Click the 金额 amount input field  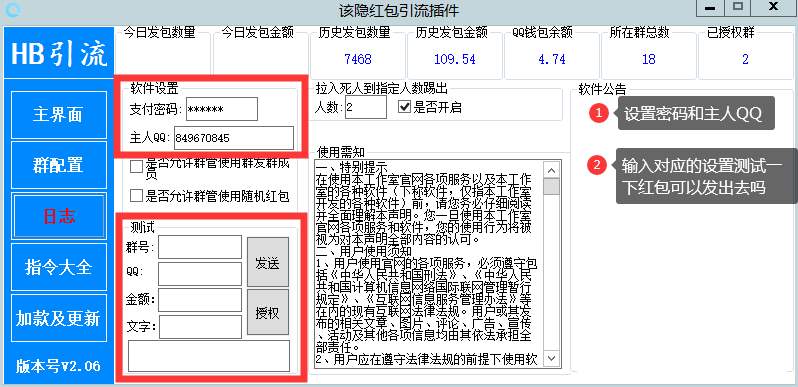[x=200, y=300]
